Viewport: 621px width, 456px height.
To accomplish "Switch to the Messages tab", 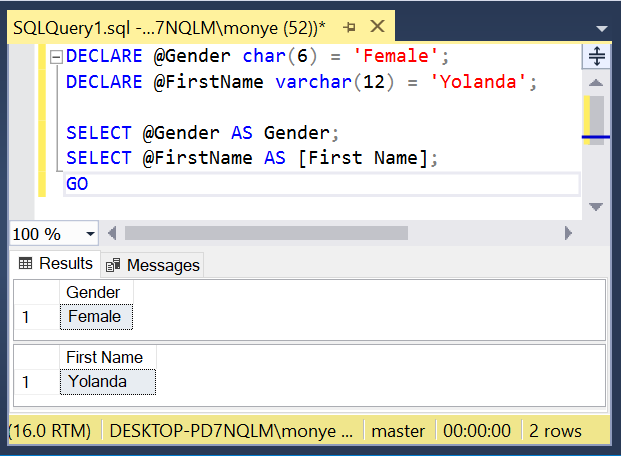I will point(153,265).
